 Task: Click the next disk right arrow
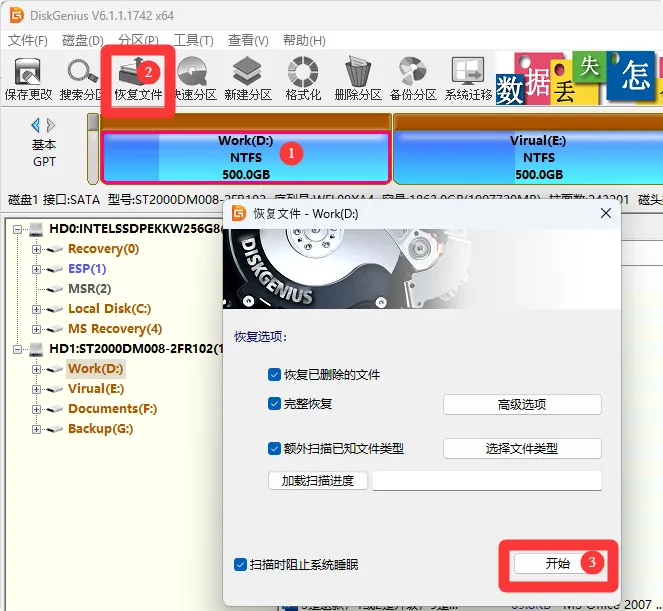[50, 125]
